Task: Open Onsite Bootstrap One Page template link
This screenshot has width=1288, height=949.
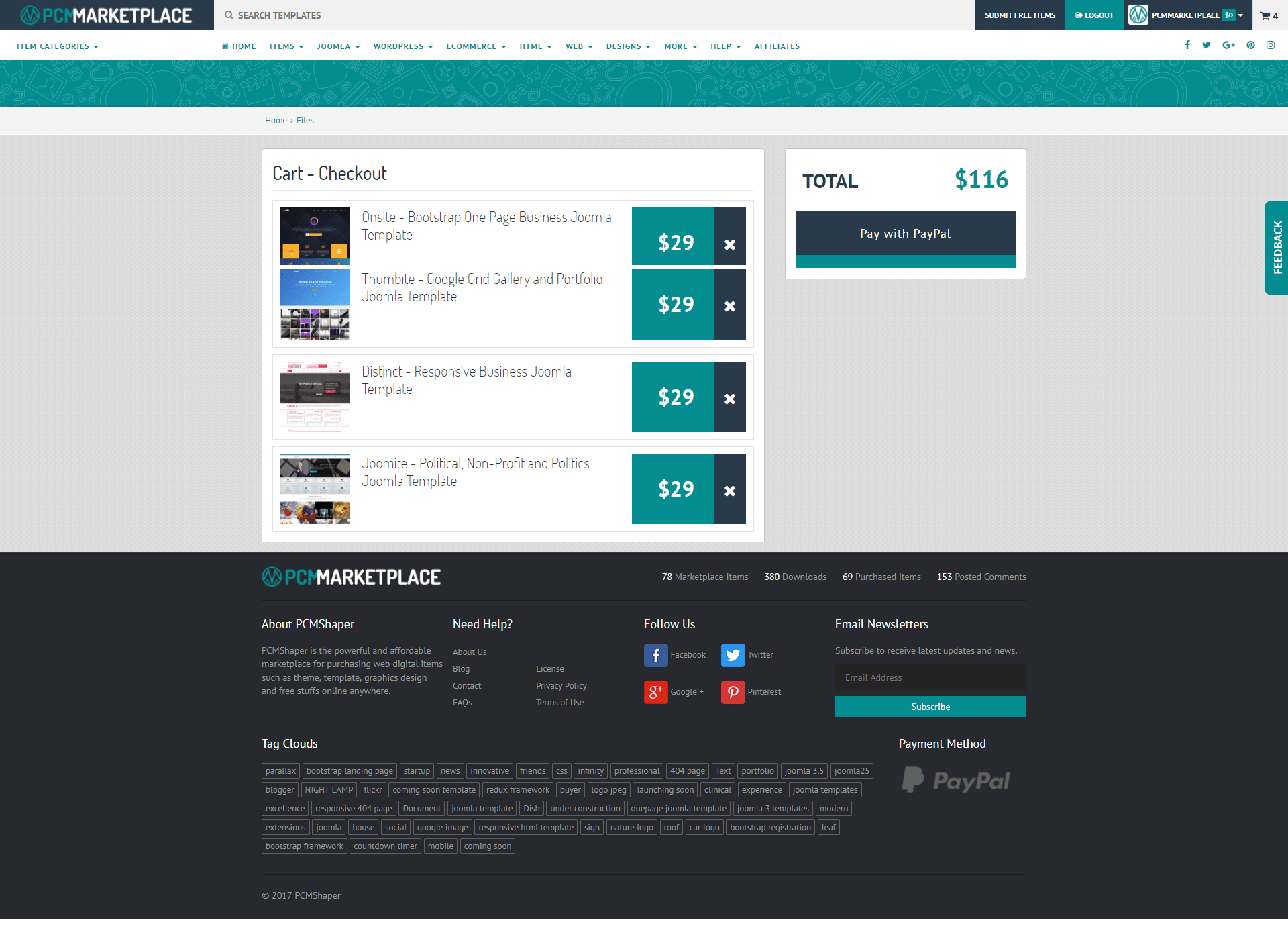Action: click(486, 226)
